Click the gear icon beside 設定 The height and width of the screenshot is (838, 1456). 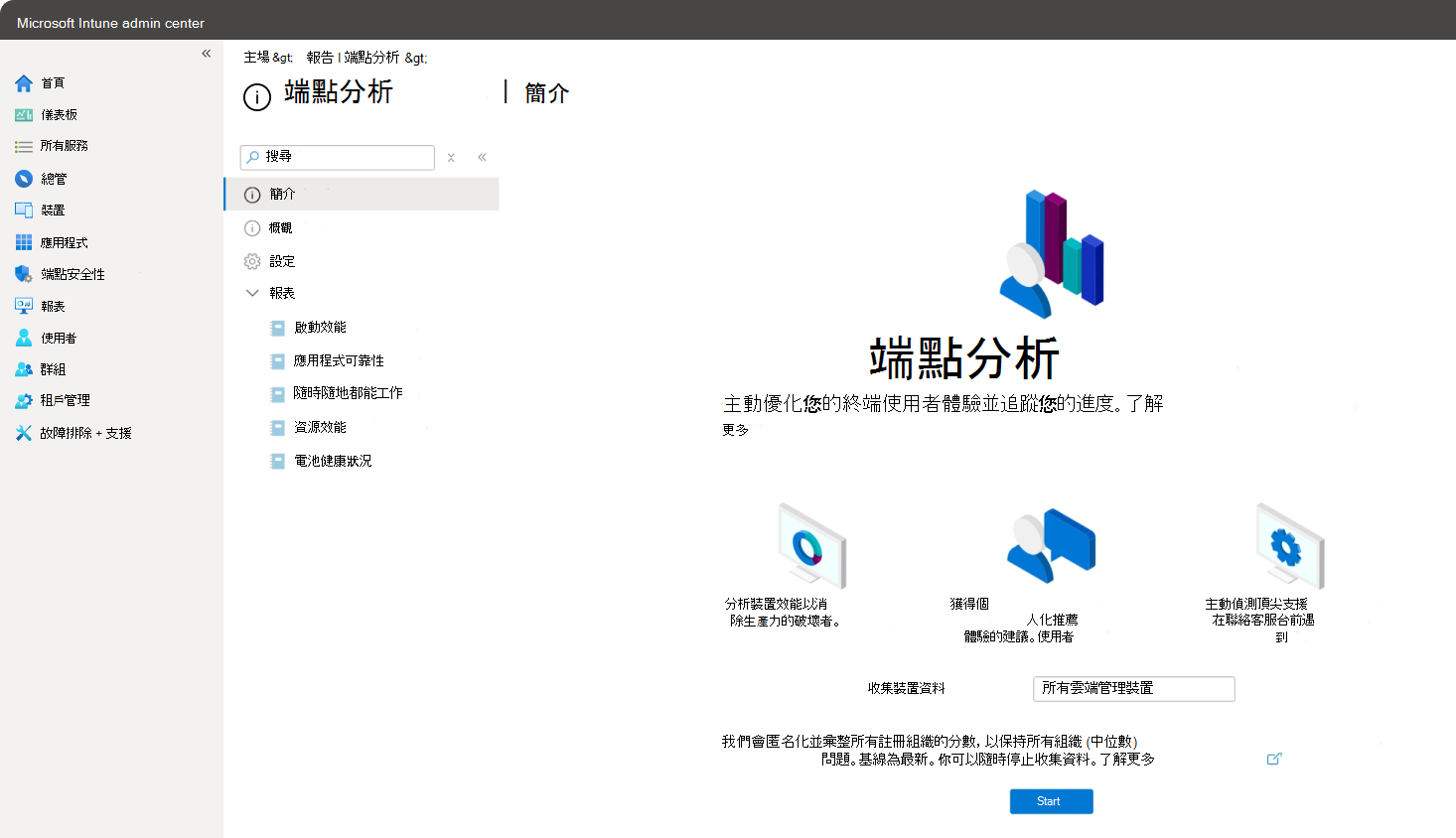coord(252,261)
